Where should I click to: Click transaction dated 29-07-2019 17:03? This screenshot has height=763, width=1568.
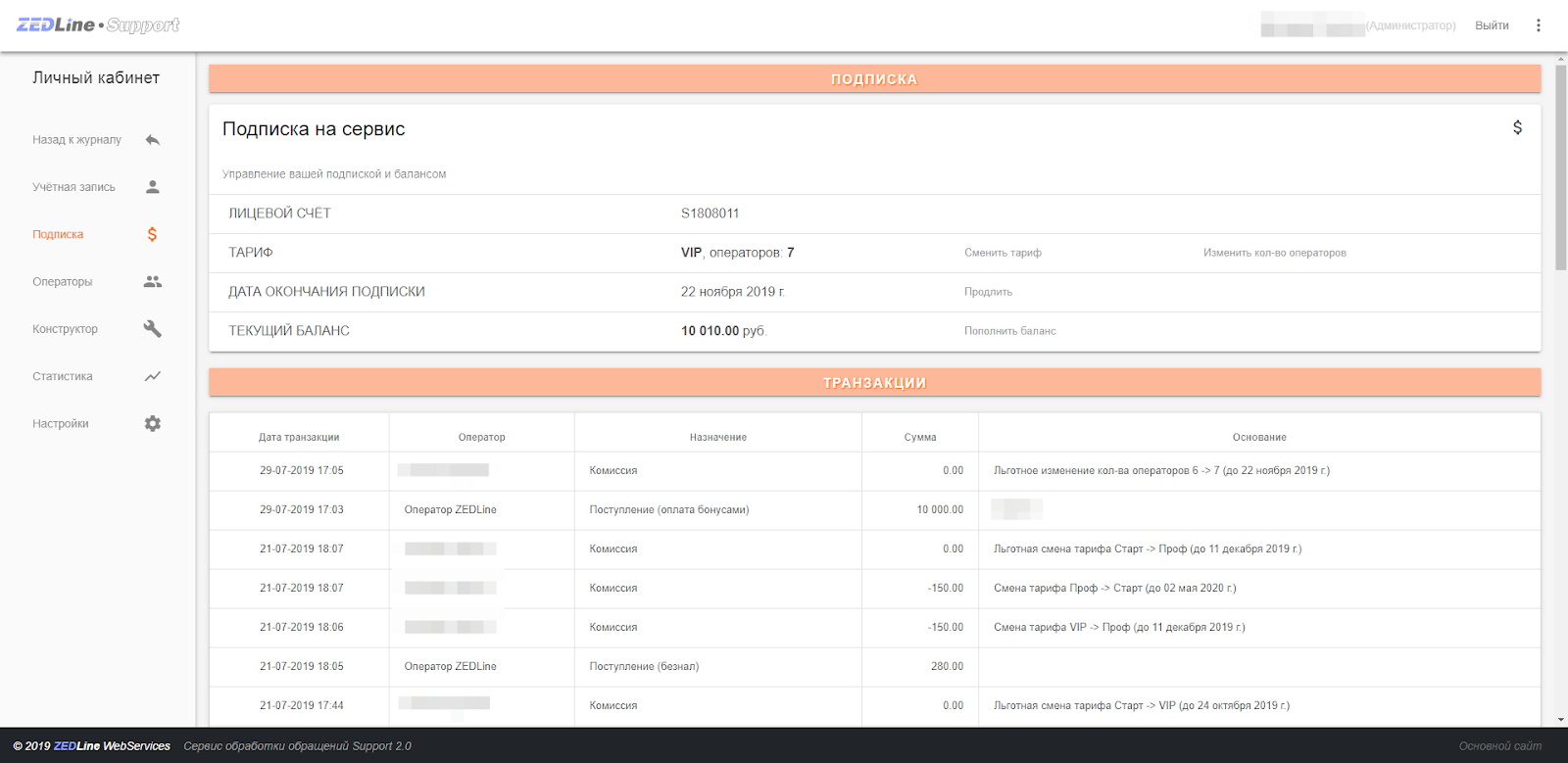coord(302,509)
